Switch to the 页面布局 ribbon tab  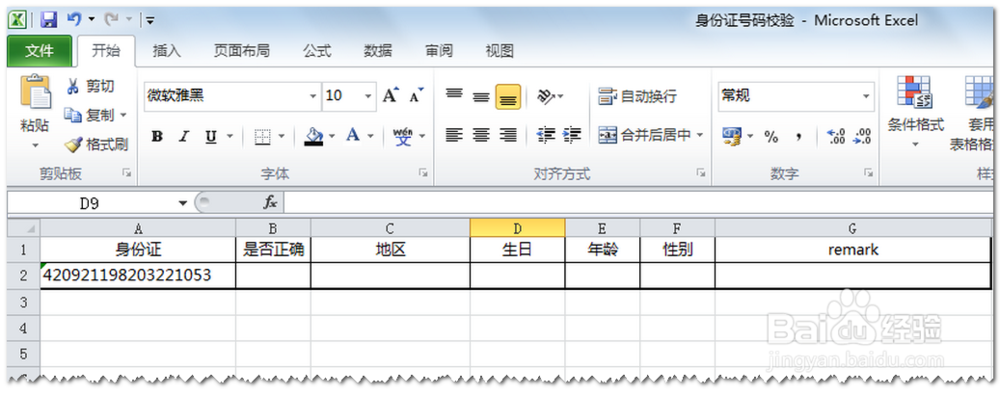(241, 51)
